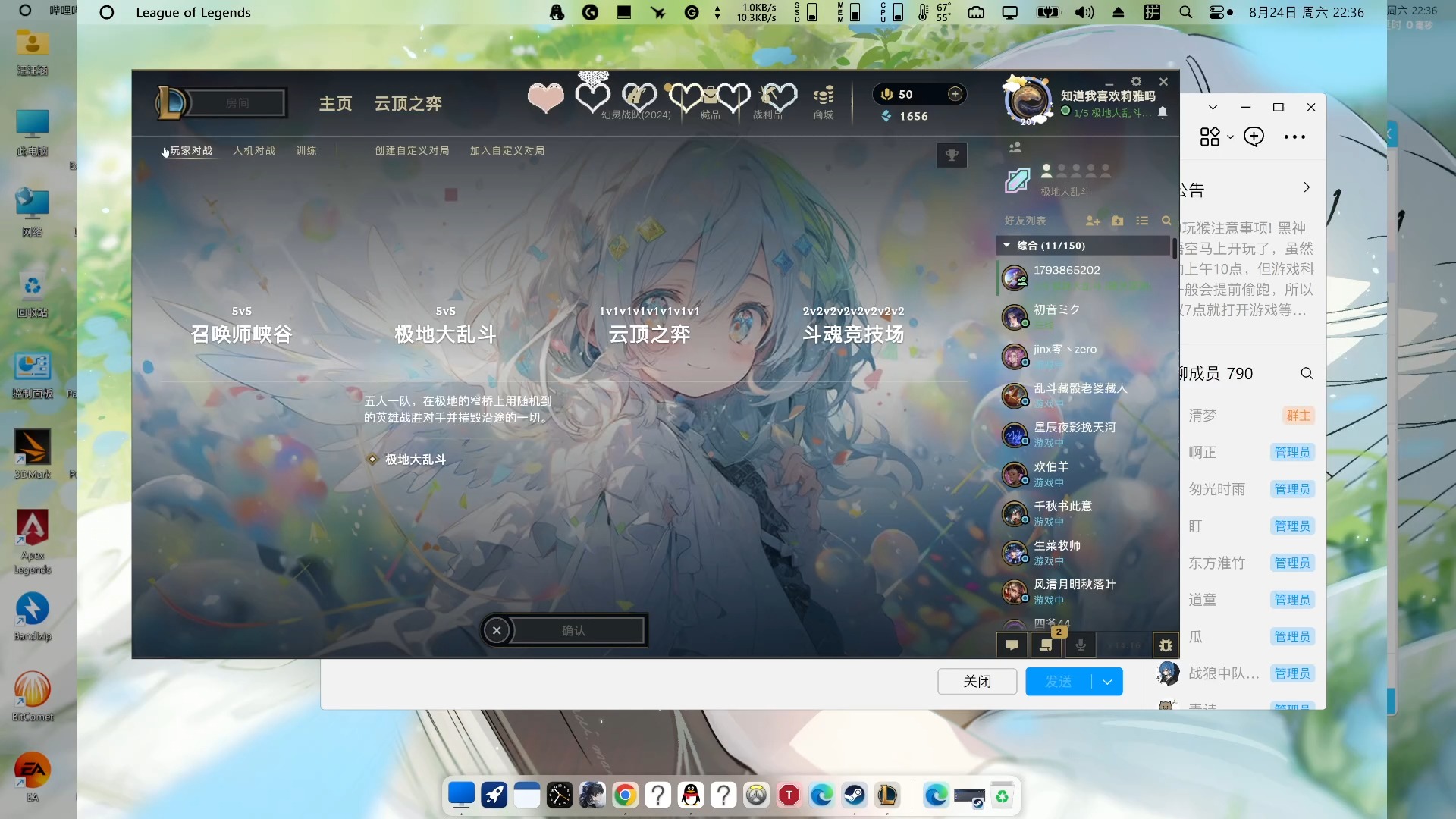
Task: Open the pink heart icon in nav bar
Action: 545,98
